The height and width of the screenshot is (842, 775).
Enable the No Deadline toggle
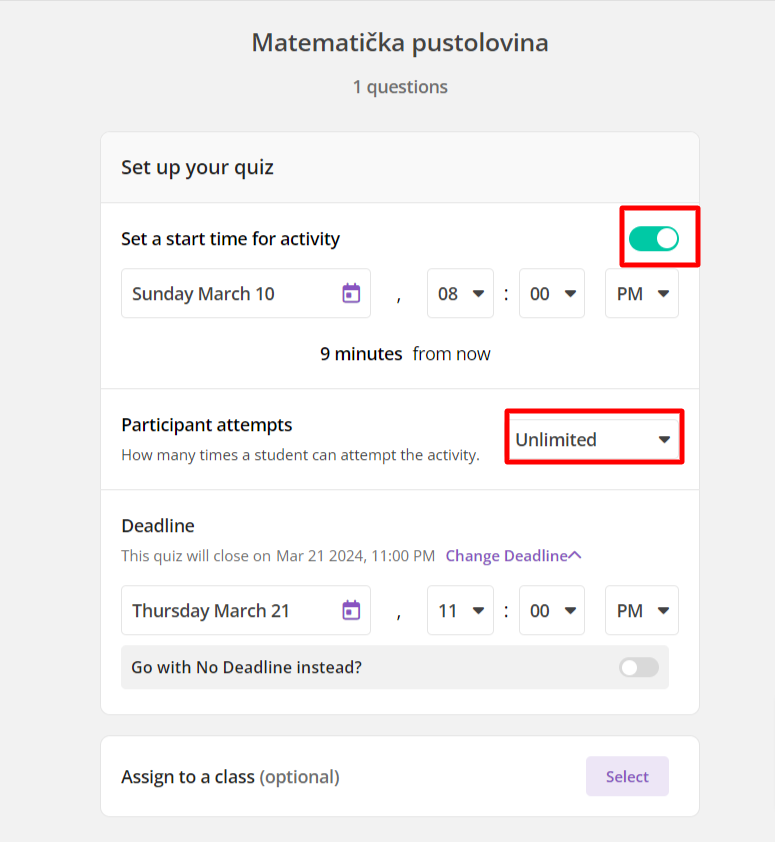tap(639, 667)
